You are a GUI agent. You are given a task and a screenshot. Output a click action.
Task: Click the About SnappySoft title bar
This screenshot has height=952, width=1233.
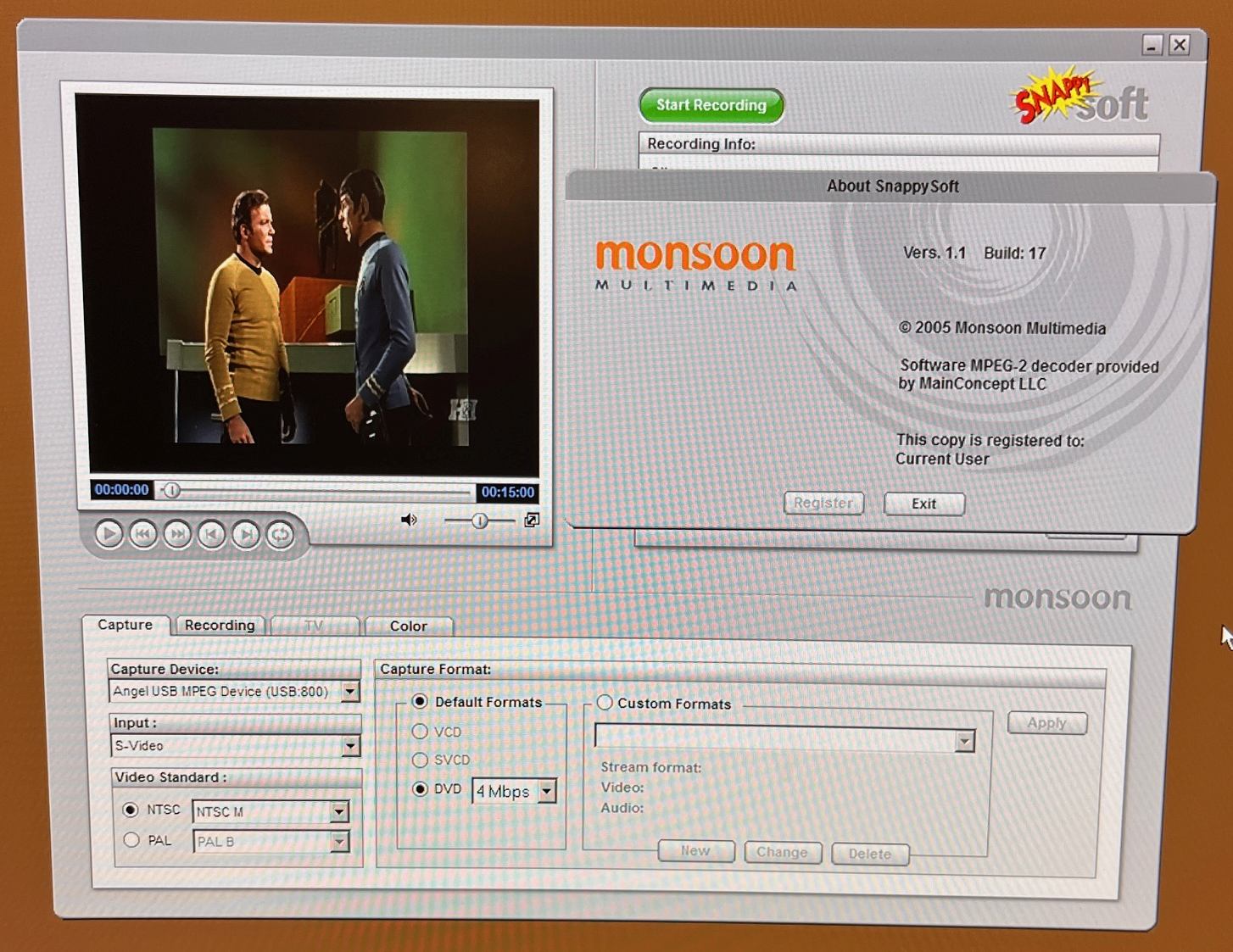pos(890,187)
